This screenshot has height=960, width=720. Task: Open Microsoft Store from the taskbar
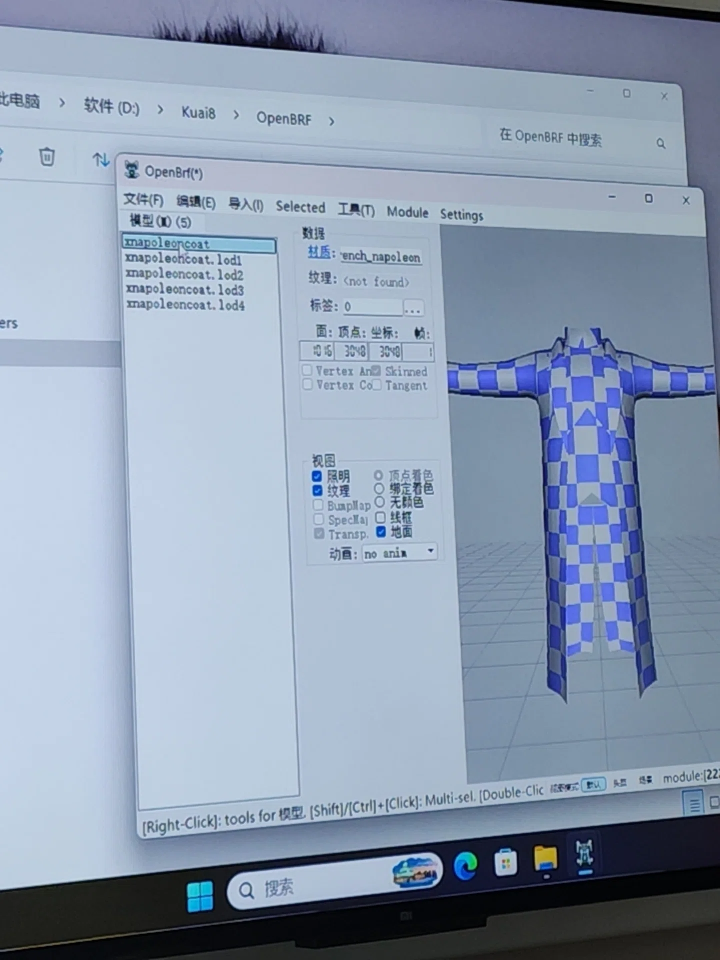[506, 863]
